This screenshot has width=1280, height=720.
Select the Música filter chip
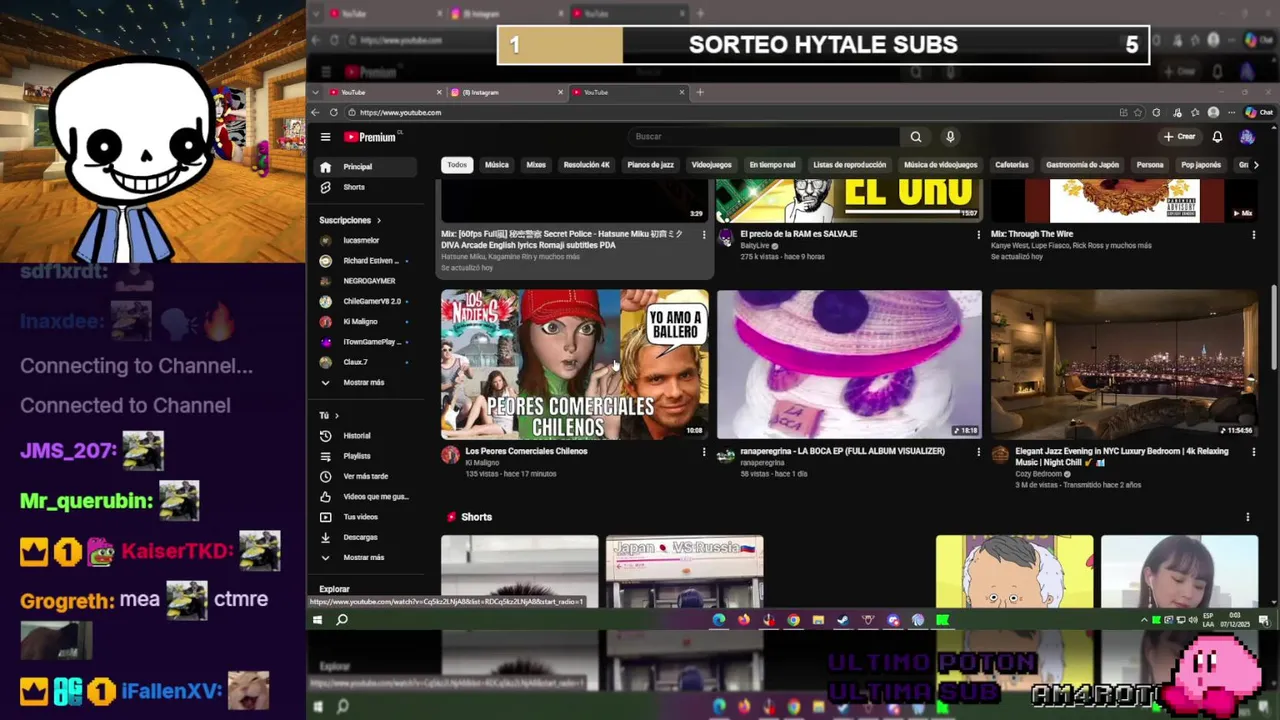[x=497, y=165]
